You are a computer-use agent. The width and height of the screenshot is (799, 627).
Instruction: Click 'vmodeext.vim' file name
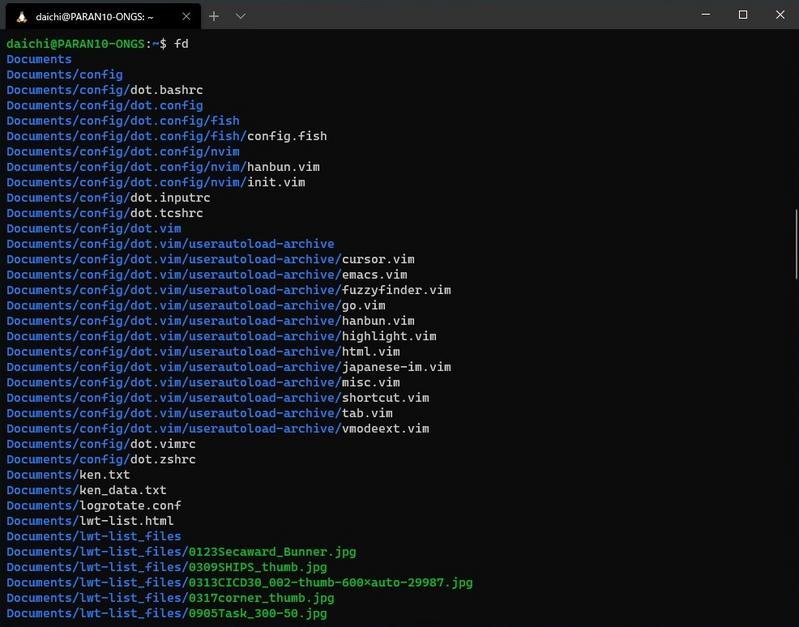coord(385,429)
